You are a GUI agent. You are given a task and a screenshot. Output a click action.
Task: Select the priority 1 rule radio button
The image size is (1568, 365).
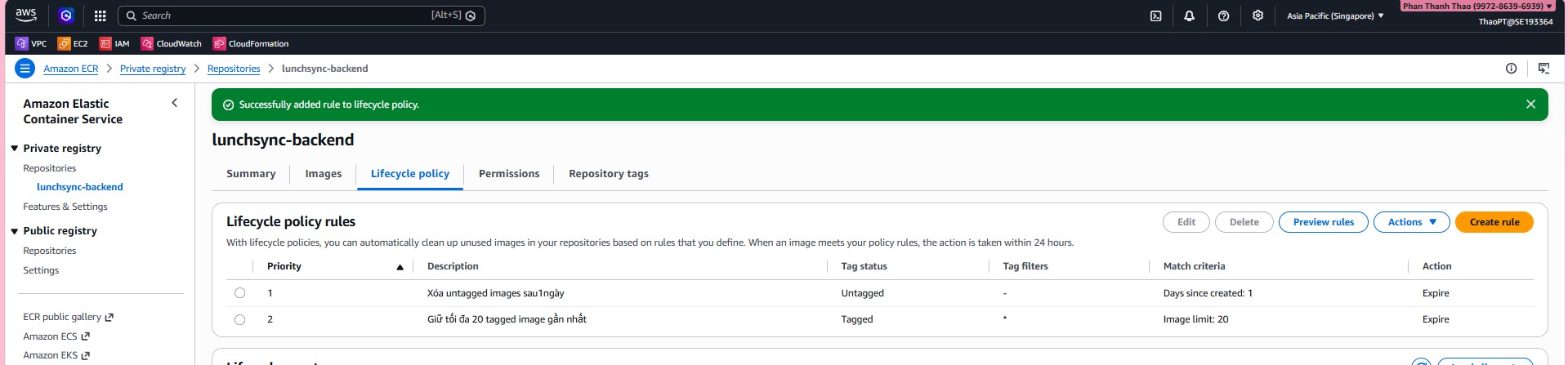point(239,293)
